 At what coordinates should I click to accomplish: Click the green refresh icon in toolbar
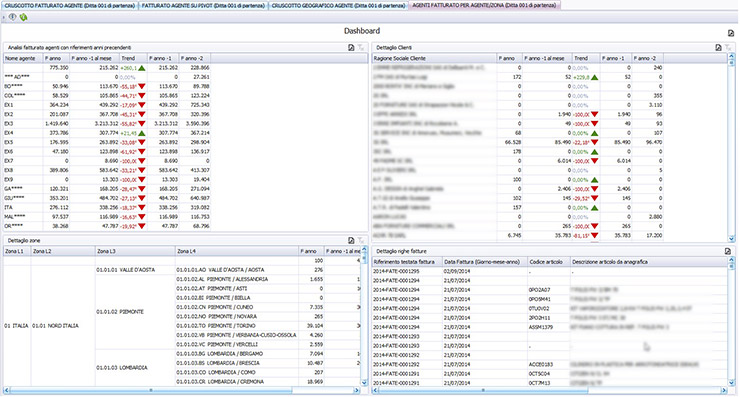click(23, 17)
